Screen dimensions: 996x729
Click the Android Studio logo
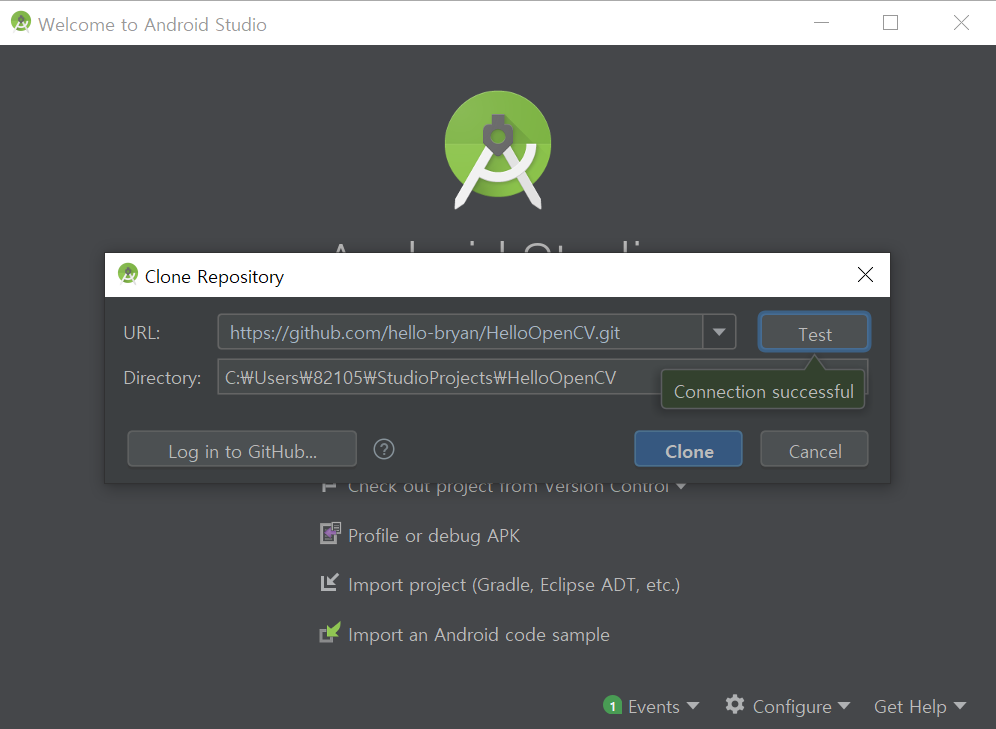[x=498, y=150]
